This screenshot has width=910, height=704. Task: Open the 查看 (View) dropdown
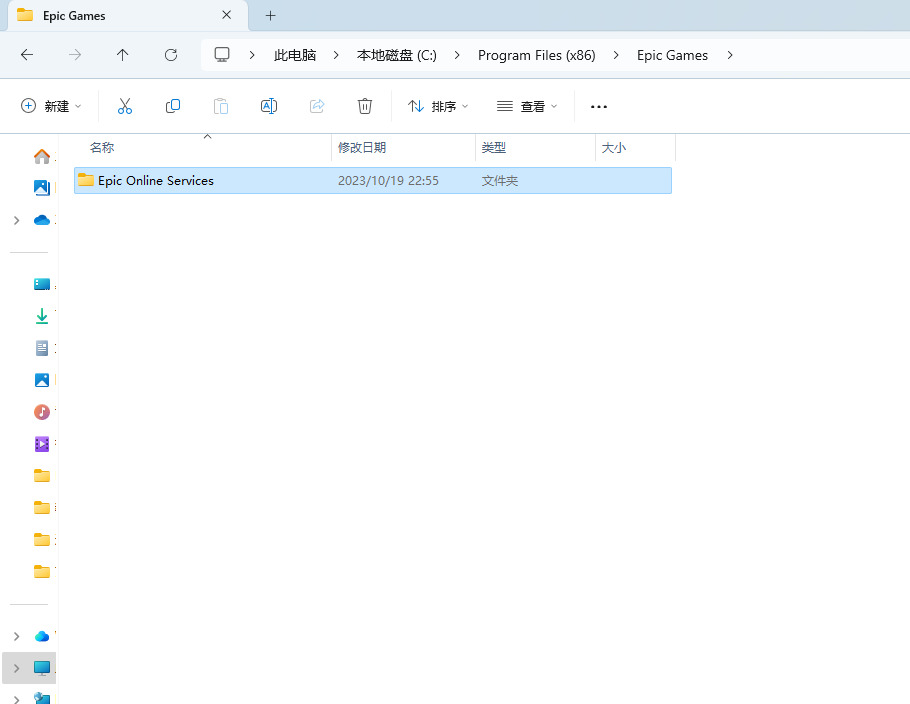527,106
